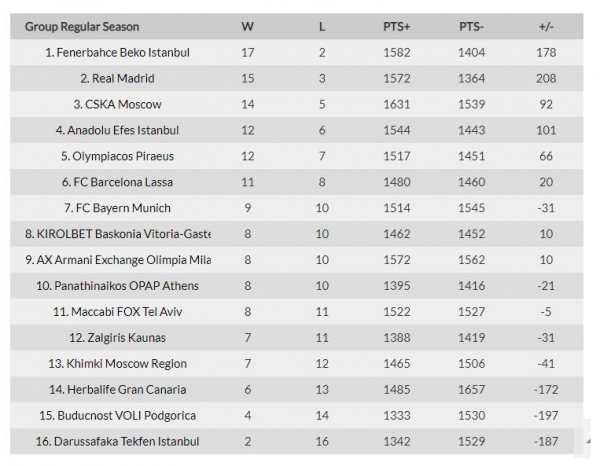Screen dimensions: 600x466
Task: Select Maccabi FOX Tel Aviv
Action: tap(123, 312)
